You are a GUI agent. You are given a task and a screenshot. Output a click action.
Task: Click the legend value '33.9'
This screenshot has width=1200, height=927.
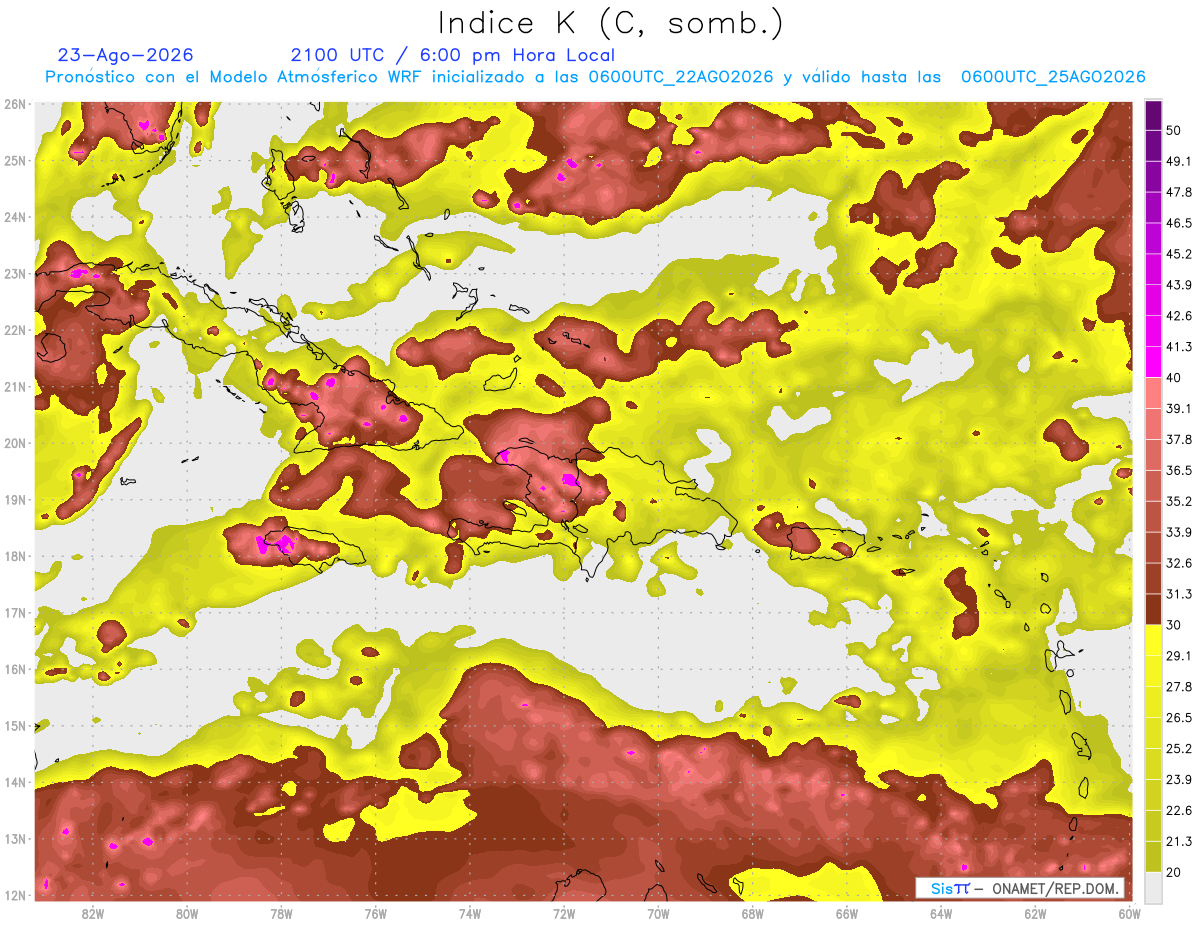tap(1179, 532)
